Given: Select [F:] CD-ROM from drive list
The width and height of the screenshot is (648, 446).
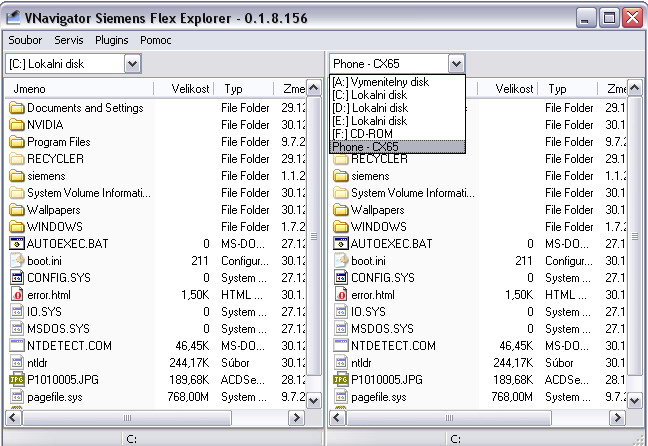Looking at the screenshot, I should [x=398, y=134].
